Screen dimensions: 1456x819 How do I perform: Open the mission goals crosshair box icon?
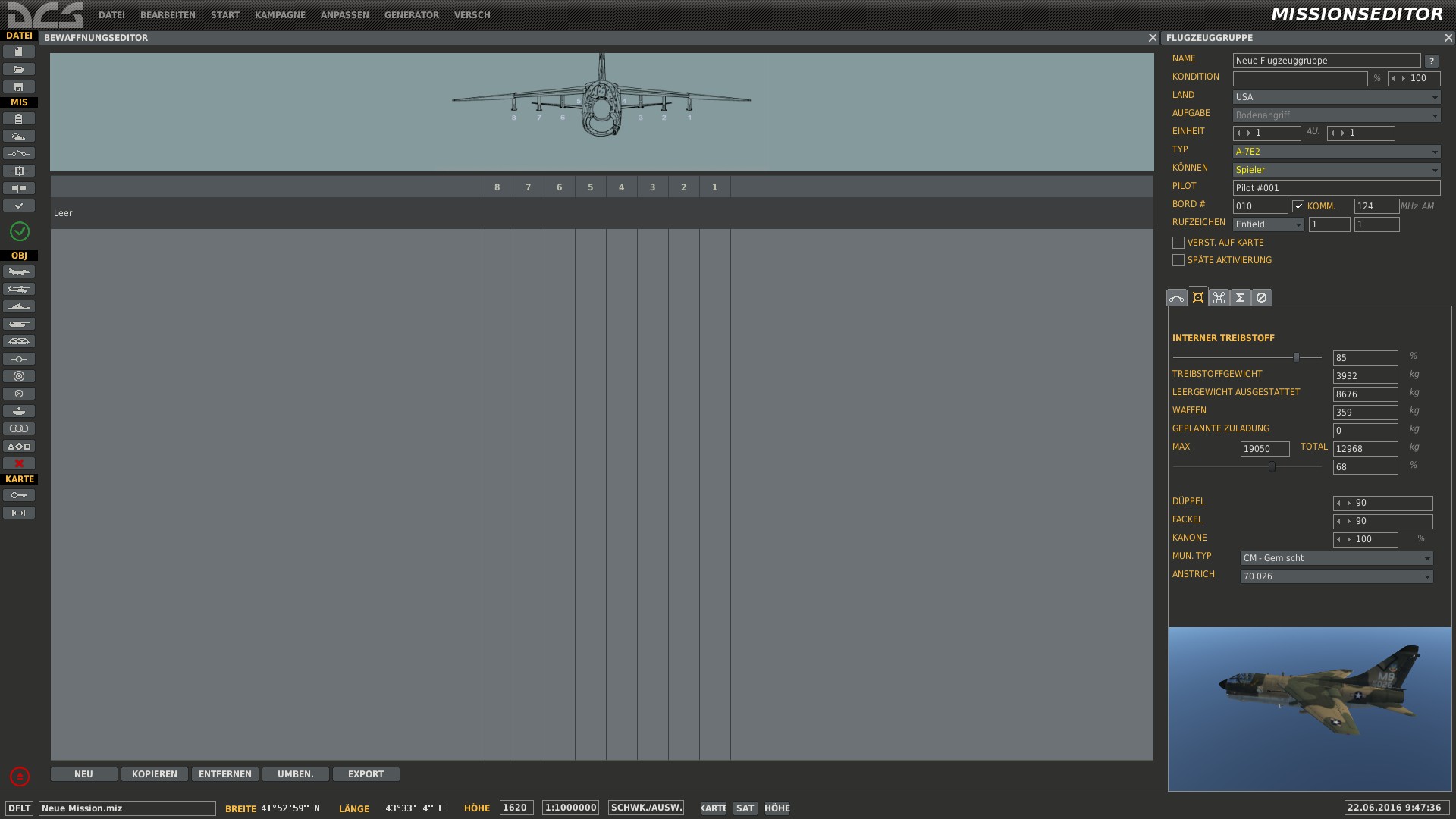[x=19, y=171]
